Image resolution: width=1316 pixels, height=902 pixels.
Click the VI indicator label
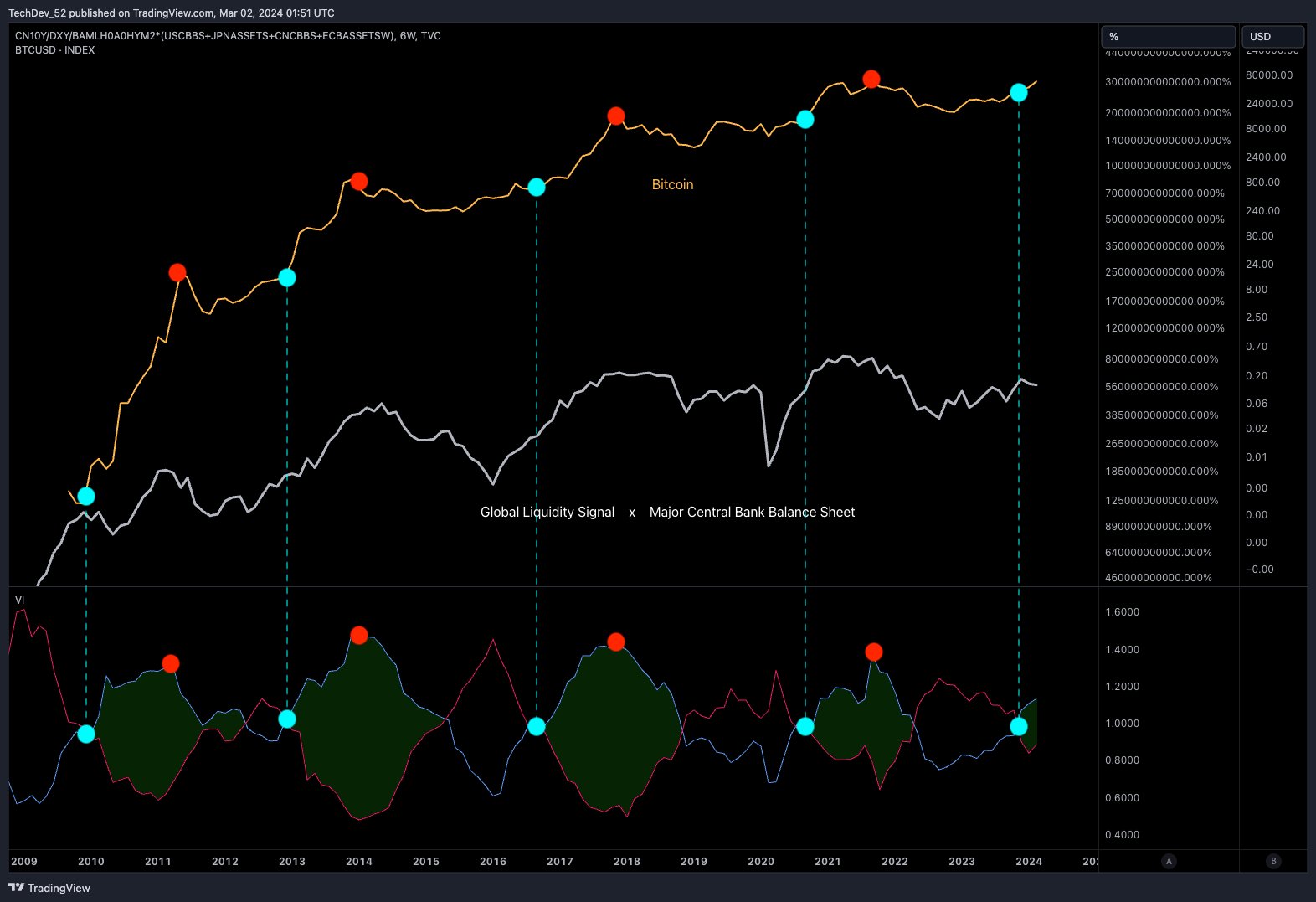click(19, 600)
